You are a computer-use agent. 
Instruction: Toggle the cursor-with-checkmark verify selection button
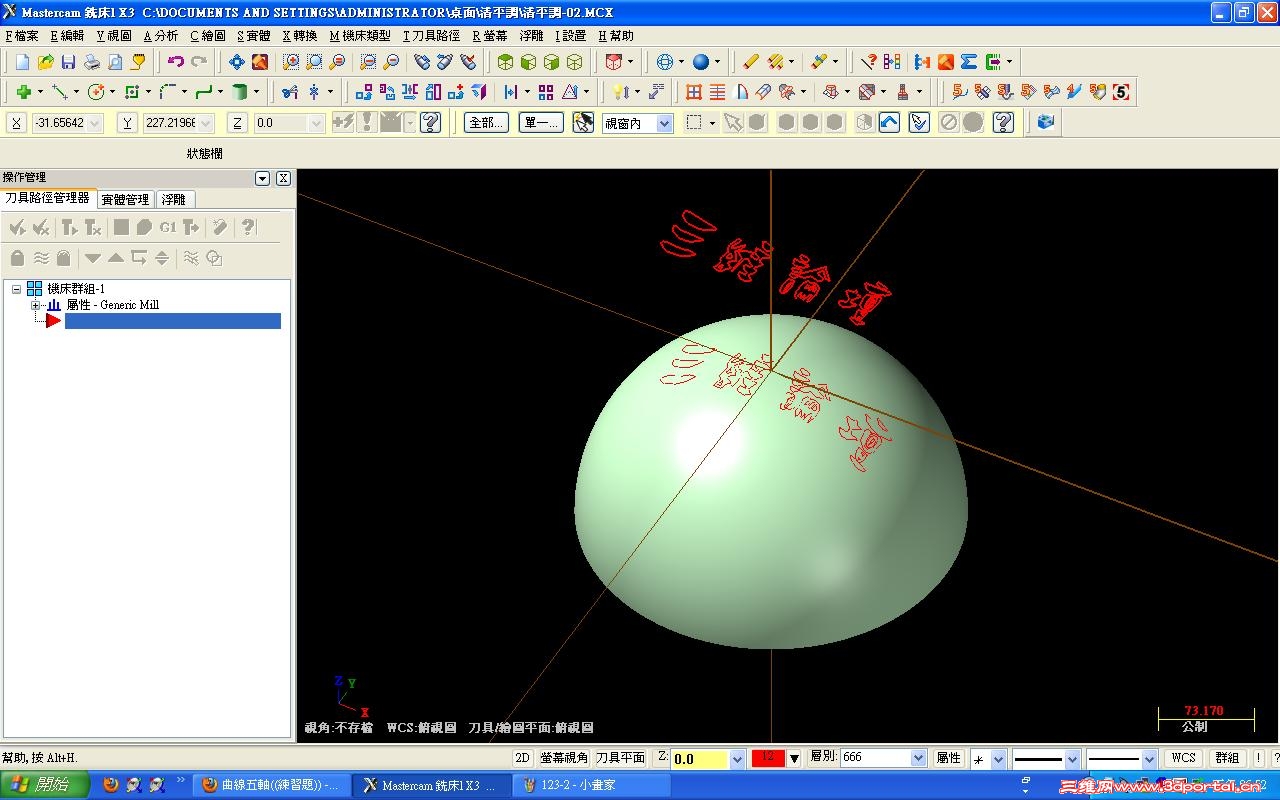coord(920,122)
